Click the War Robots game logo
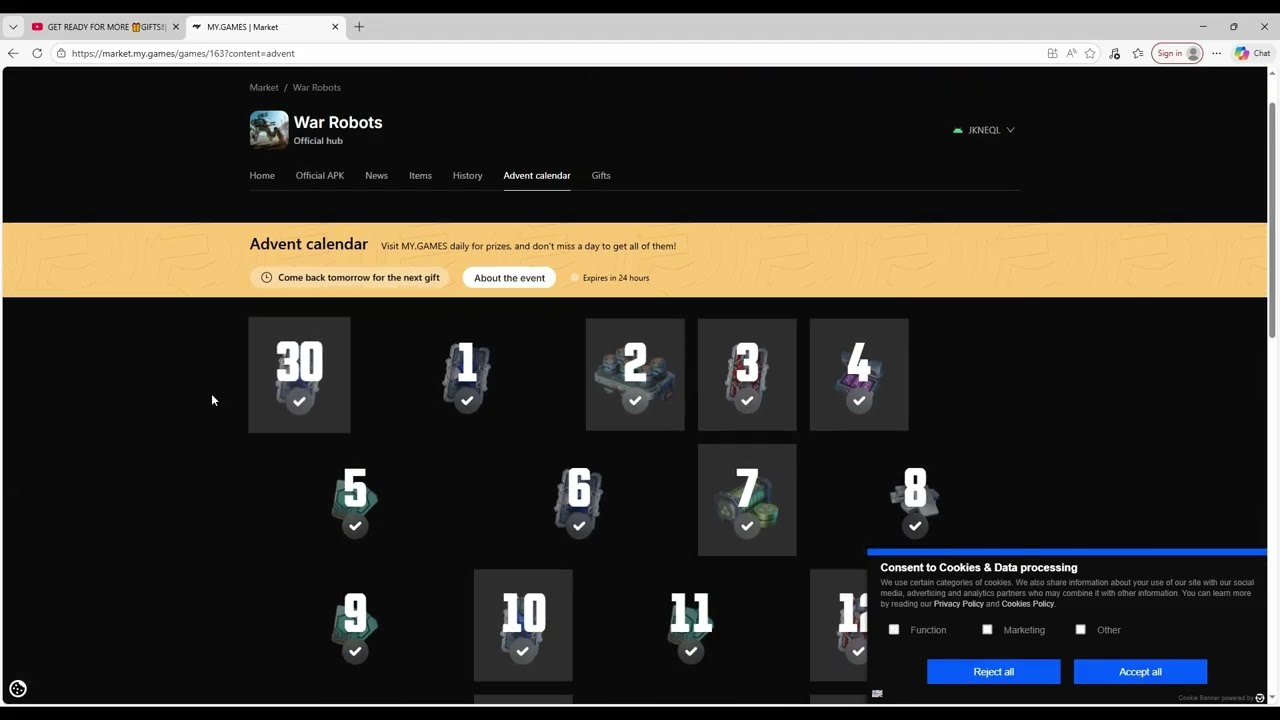Viewport: 1280px width, 720px height. click(269, 130)
